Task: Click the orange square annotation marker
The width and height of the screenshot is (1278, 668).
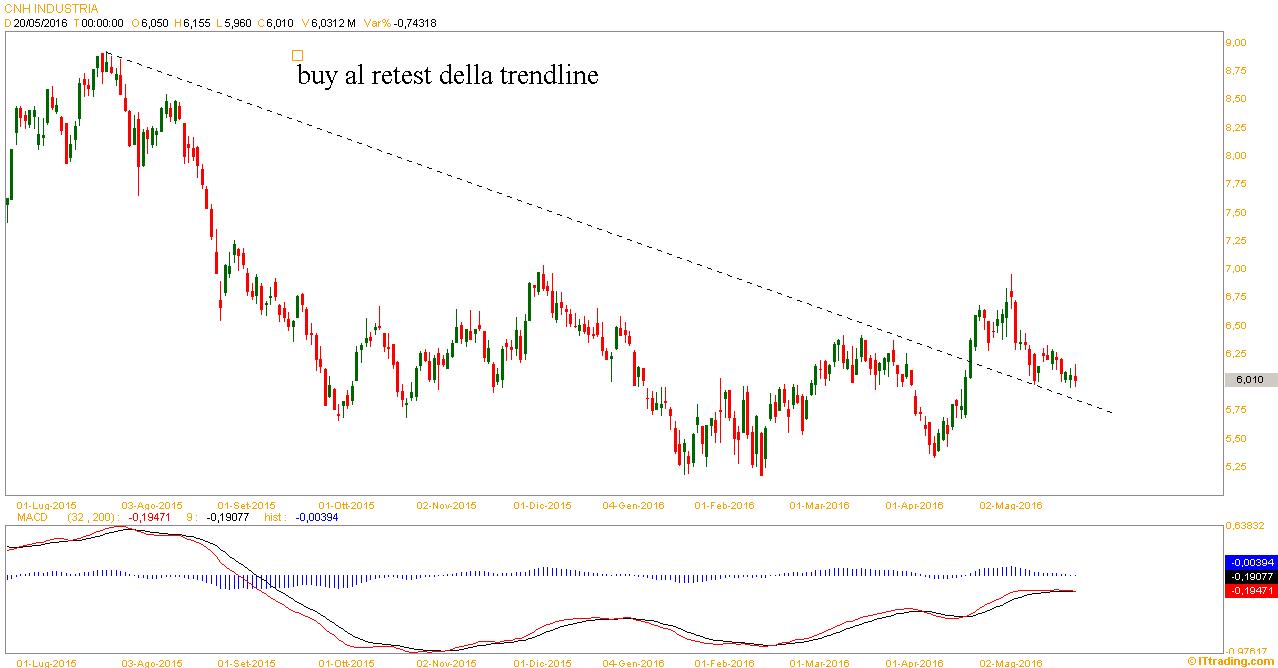Action: point(296,56)
